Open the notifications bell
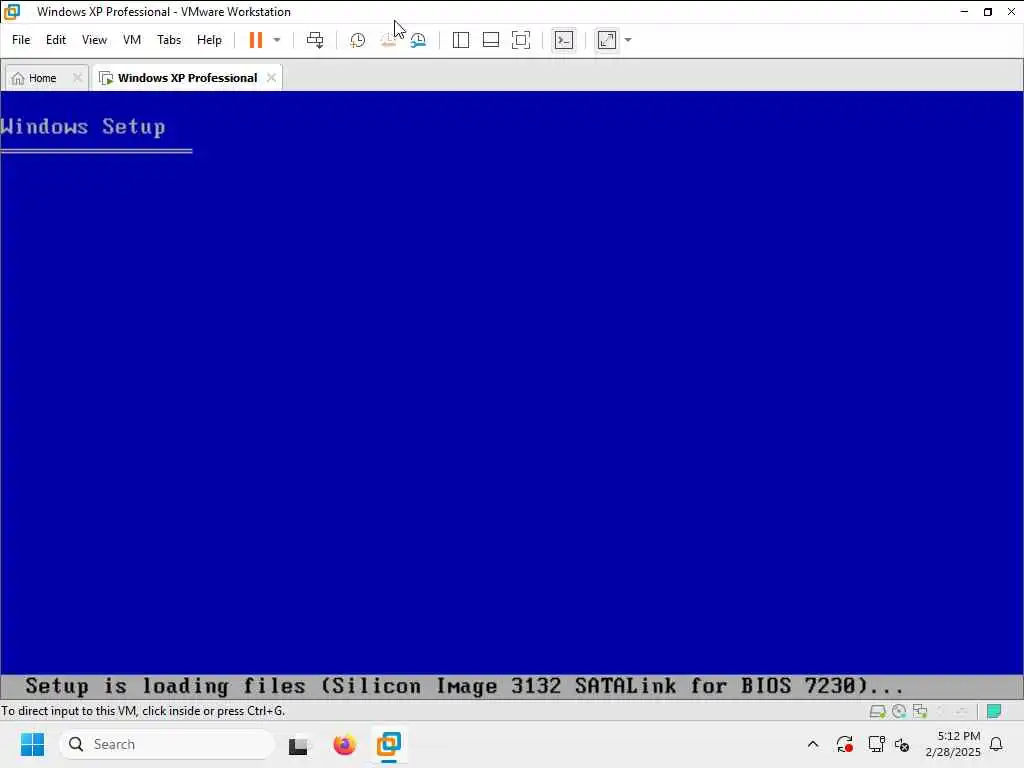This screenshot has height=768, width=1024. tap(997, 744)
